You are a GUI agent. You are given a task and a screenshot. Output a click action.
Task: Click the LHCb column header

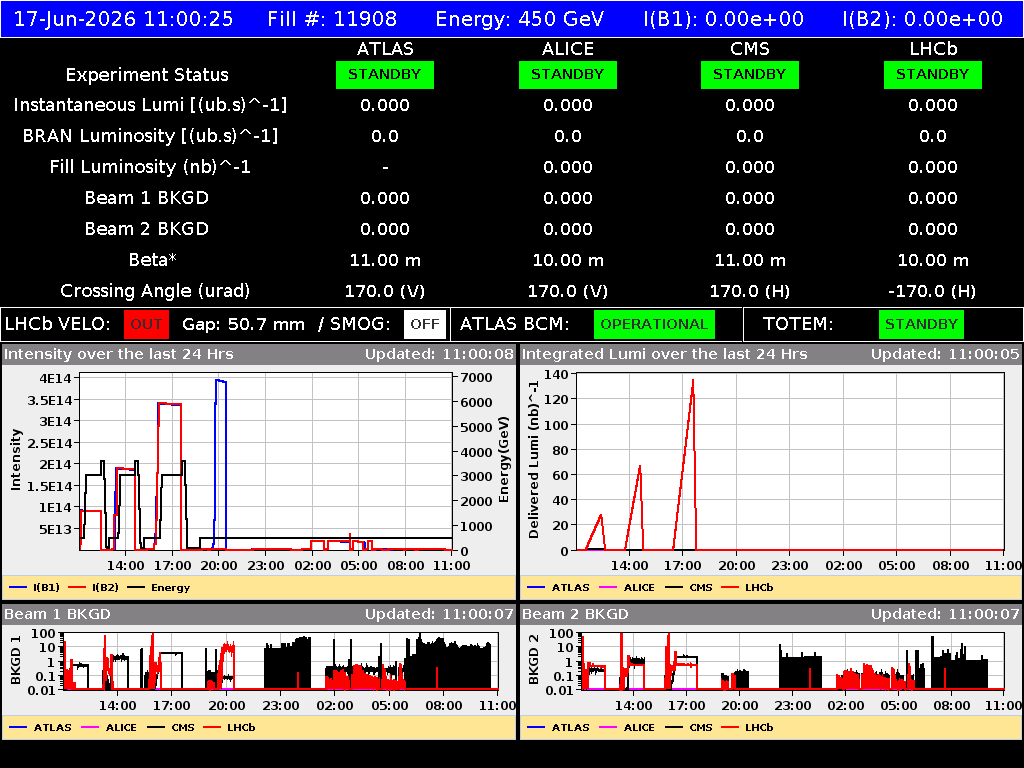pyautogui.click(x=933, y=49)
